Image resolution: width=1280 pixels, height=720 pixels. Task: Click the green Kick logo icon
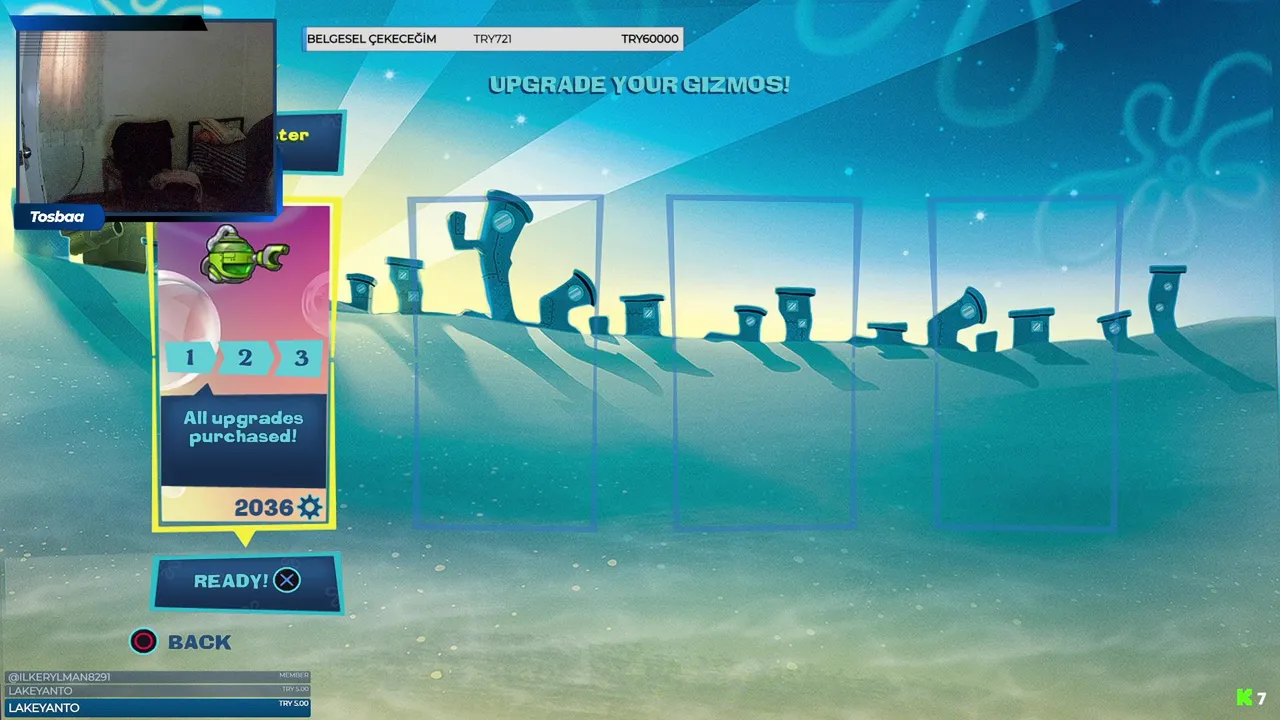point(1245,698)
